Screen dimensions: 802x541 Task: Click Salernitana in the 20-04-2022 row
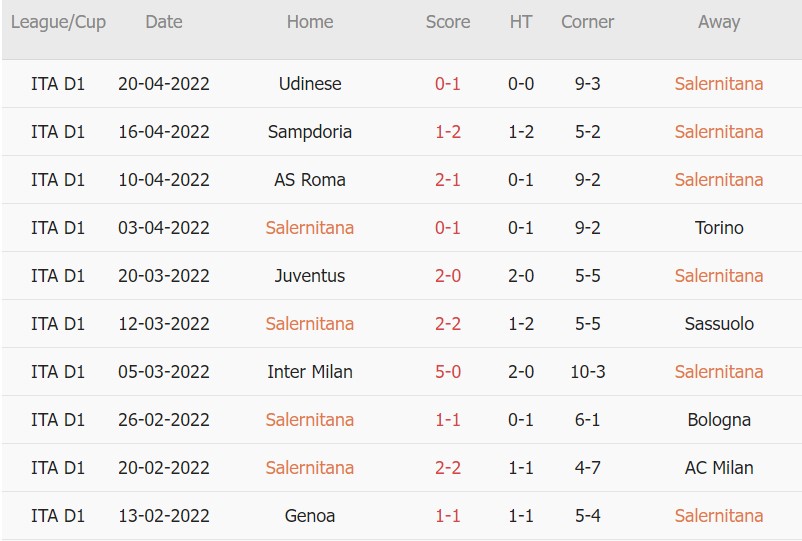pyautogui.click(x=719, y=84)
